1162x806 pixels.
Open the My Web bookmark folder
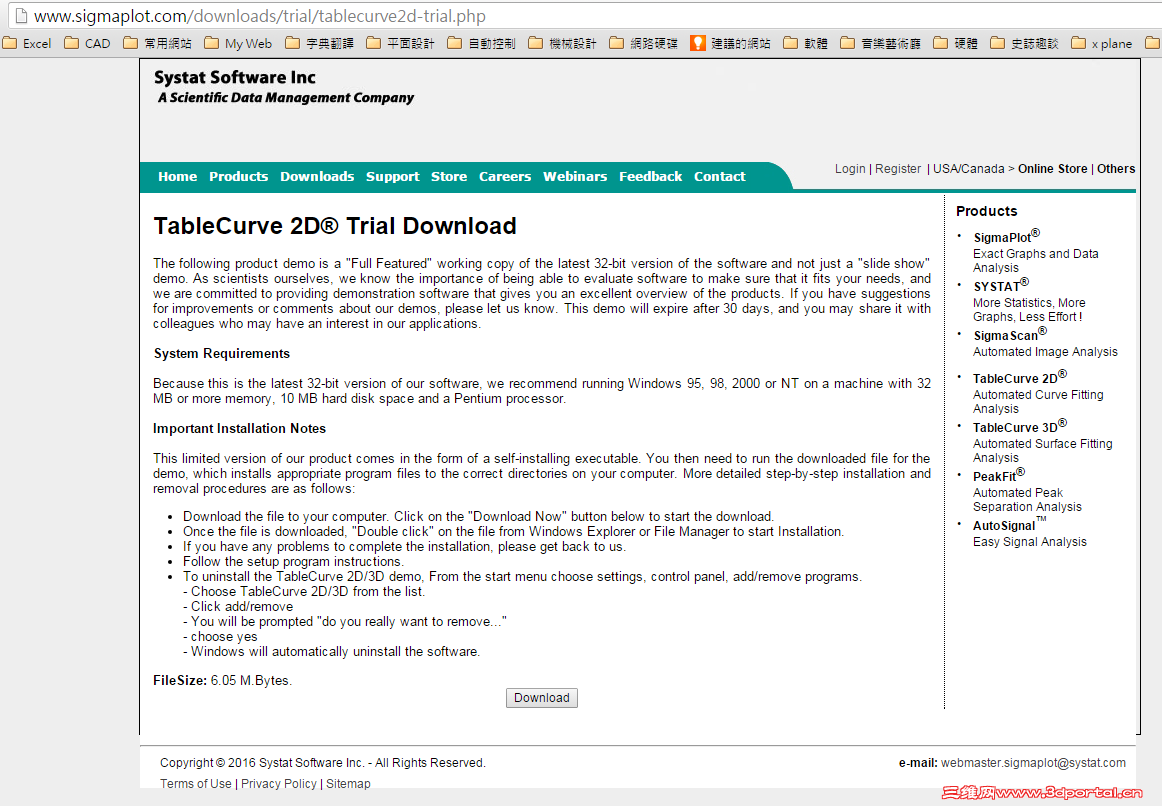tap(238, 44)
